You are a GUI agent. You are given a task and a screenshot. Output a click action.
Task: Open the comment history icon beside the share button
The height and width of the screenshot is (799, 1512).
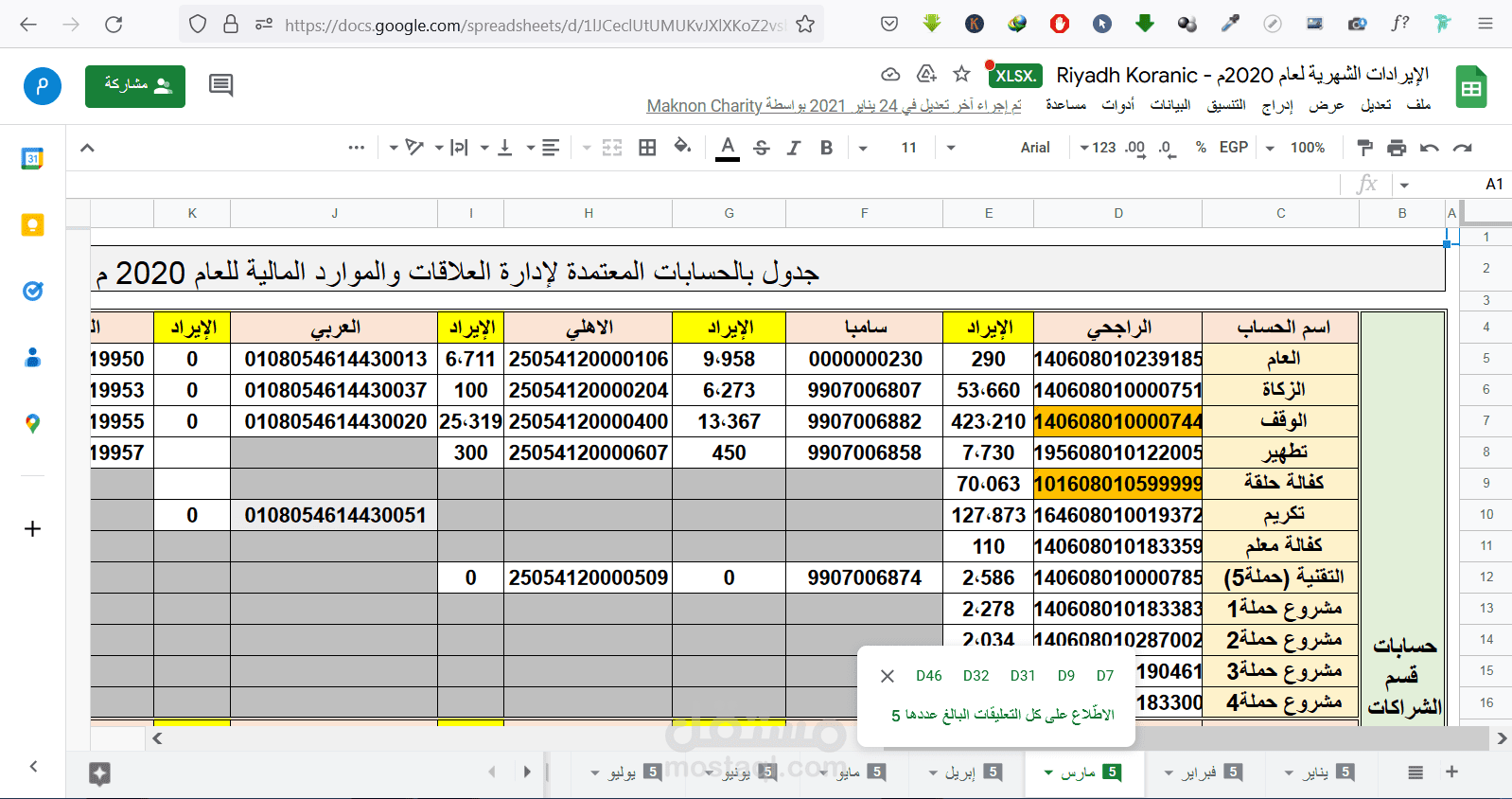click(x=220, y=86)
